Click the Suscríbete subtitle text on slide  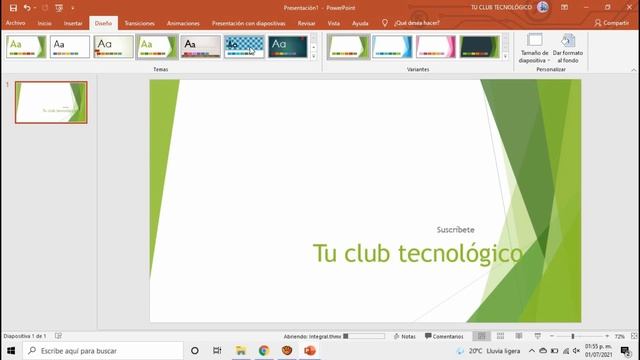coord(456,230)
